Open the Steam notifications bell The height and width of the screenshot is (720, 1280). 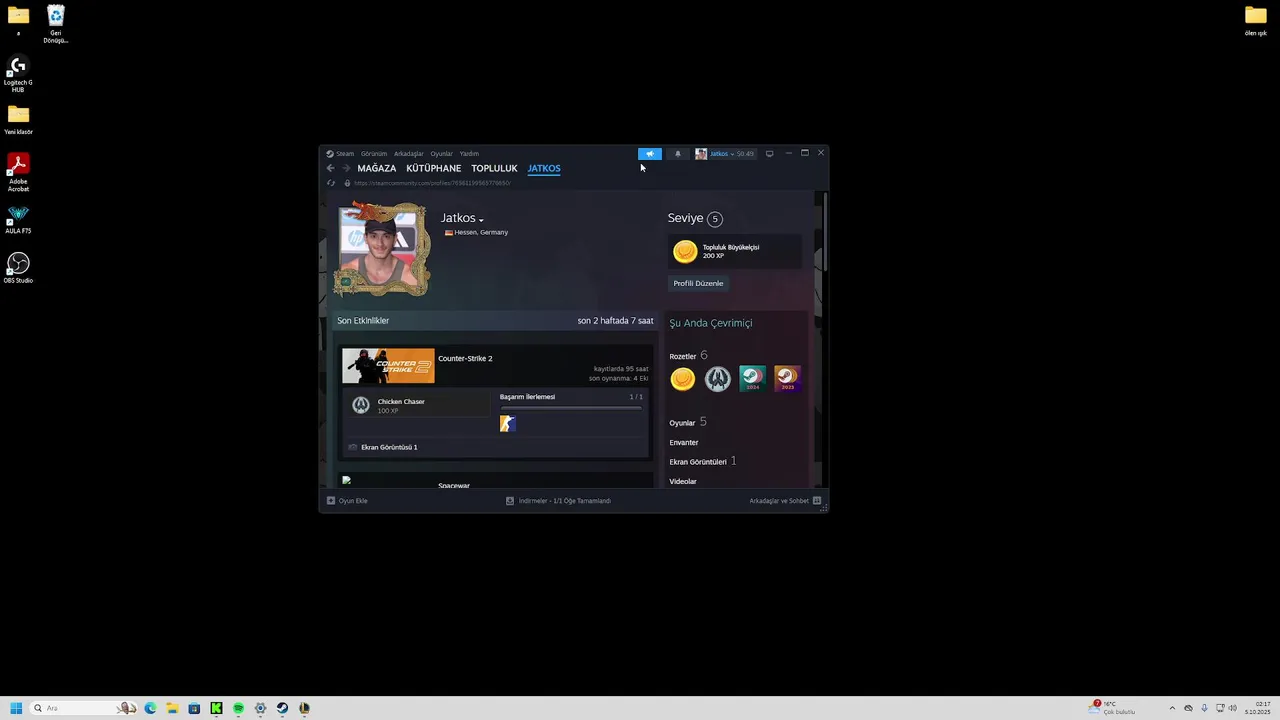tap(678, 154)
